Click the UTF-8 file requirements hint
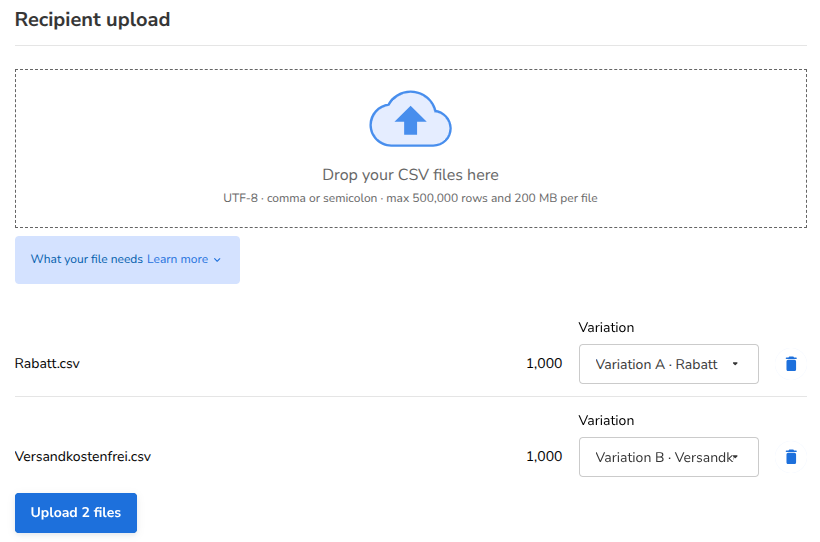This screenshot has width=820, height=542. [411, 198]
